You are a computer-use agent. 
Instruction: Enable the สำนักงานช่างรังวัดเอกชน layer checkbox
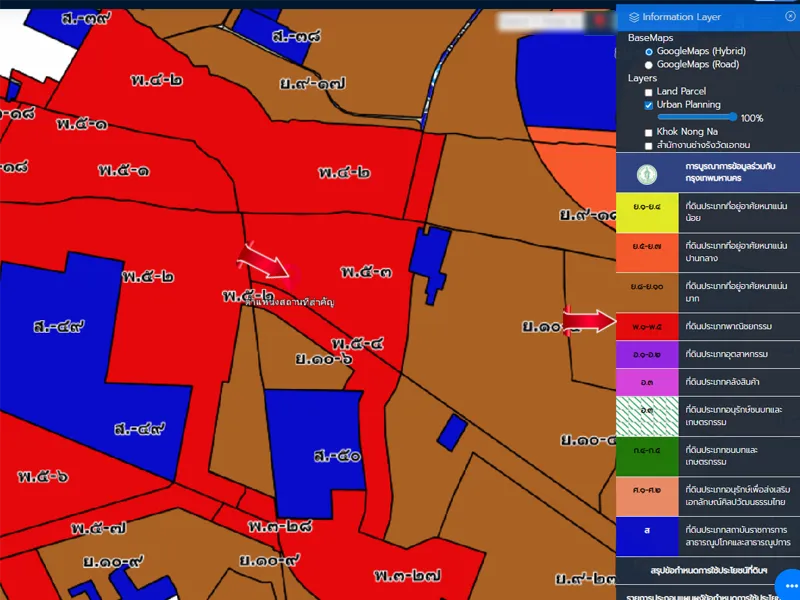(x=649, y=145)
